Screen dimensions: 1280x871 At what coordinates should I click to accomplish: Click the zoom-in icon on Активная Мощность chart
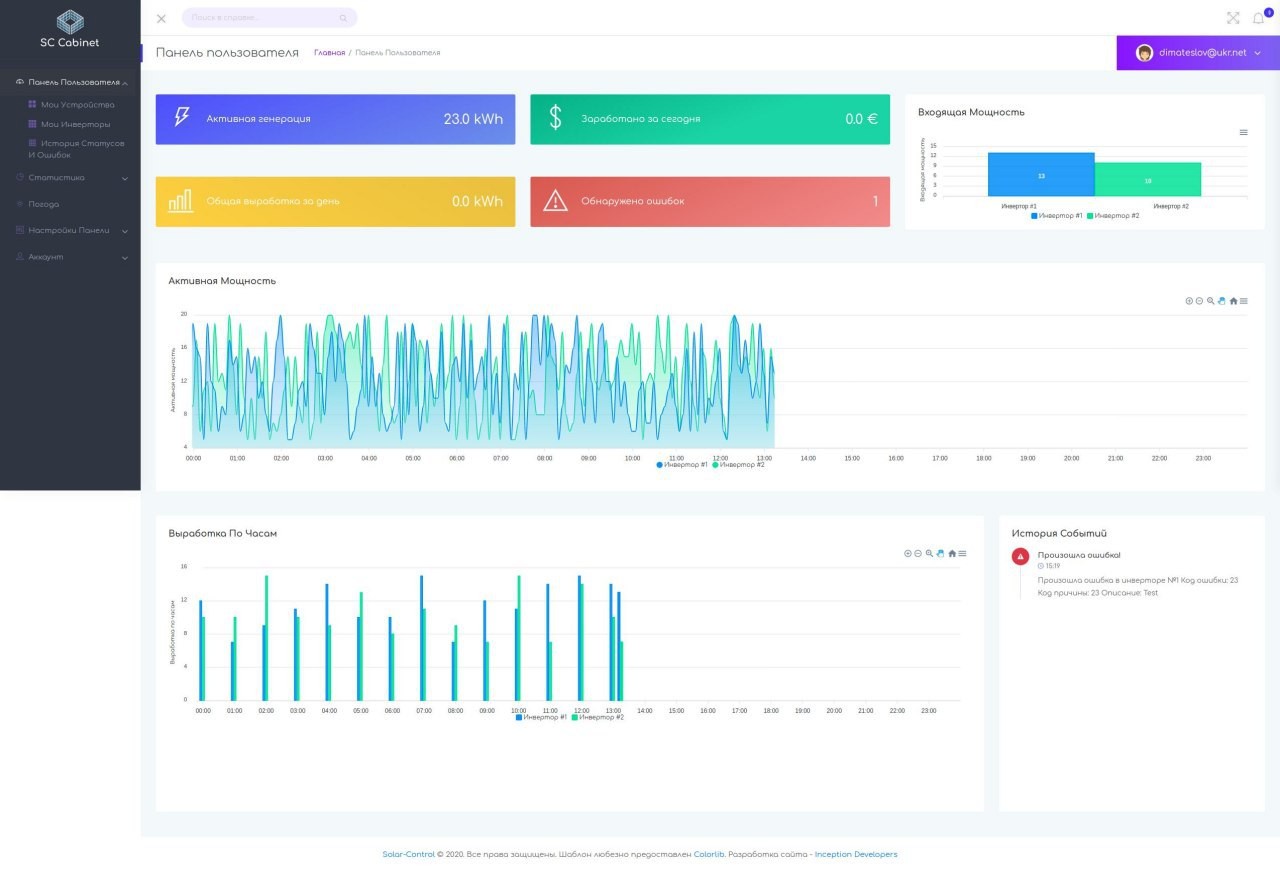[1189, 301]
